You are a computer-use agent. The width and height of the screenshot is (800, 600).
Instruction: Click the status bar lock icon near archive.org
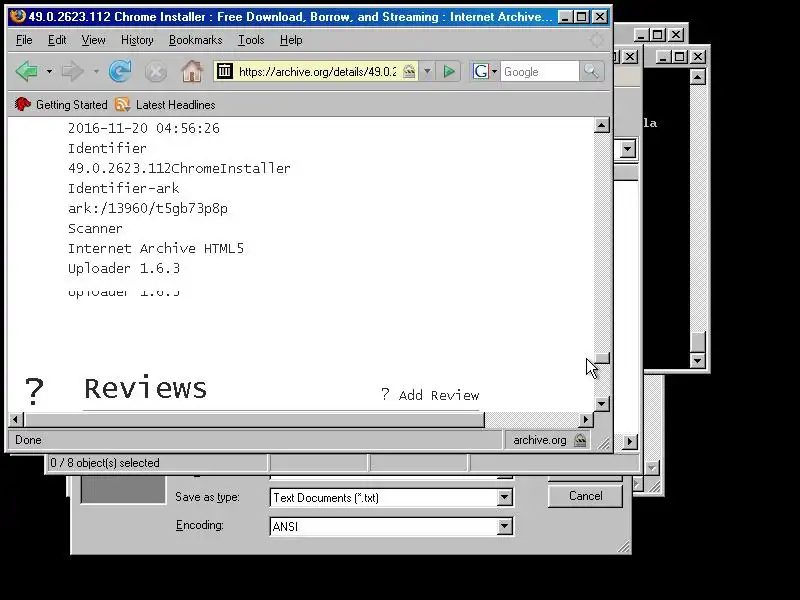tap(580, 440)
